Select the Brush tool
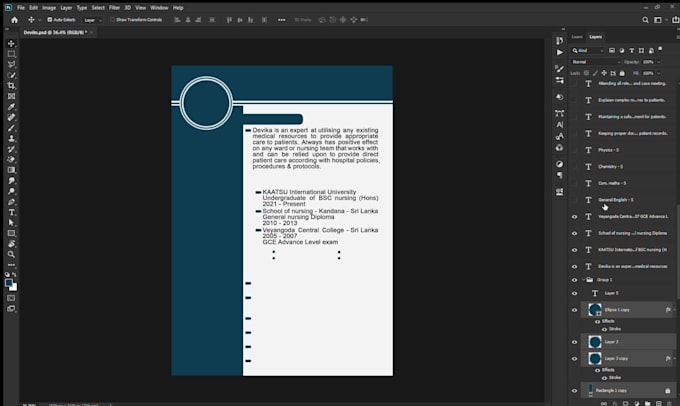The height and width of the screenshot is (406, 680). pos(11,128)
